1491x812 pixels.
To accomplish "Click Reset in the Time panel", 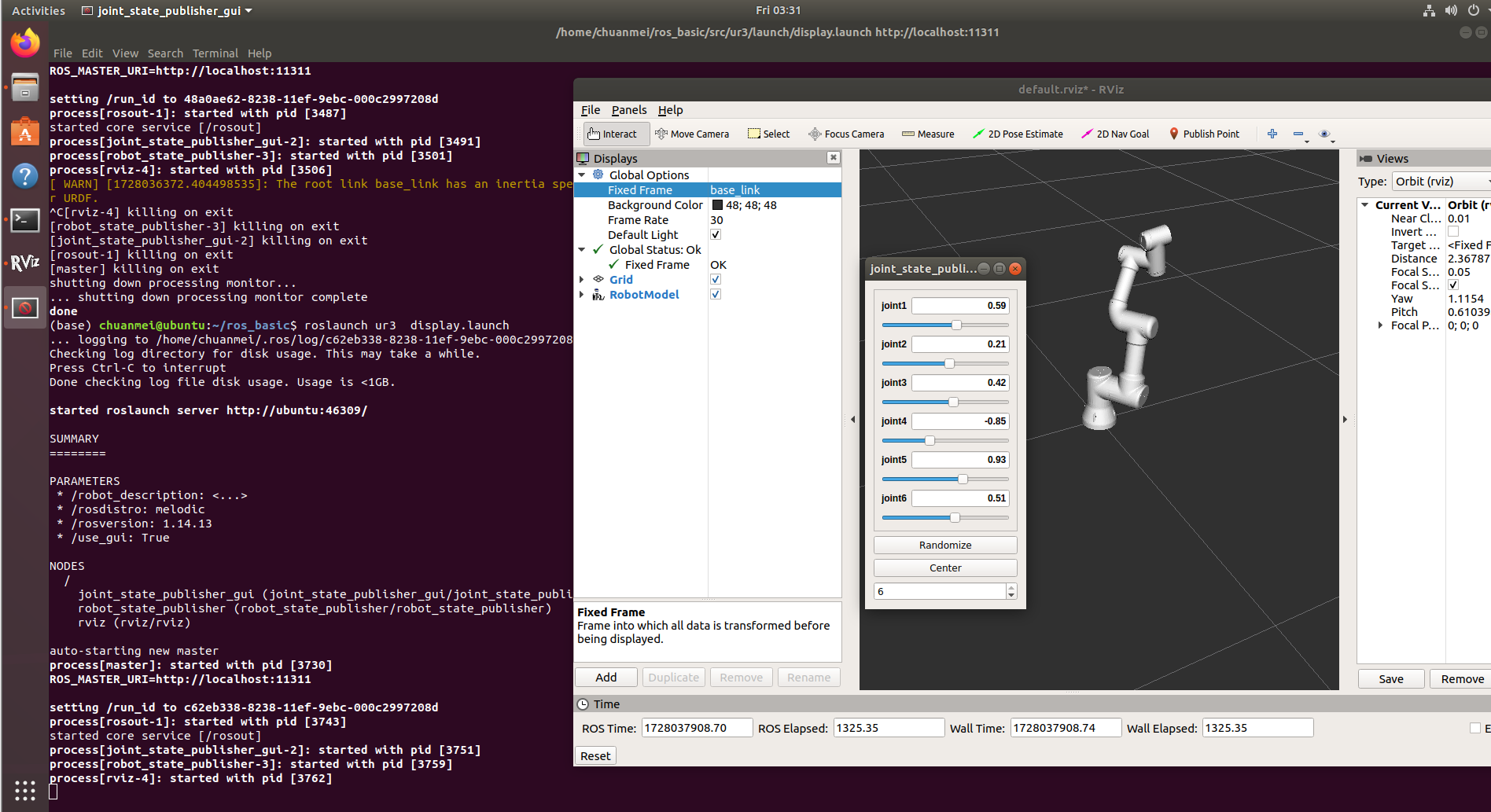I will (x=595, y=755).
